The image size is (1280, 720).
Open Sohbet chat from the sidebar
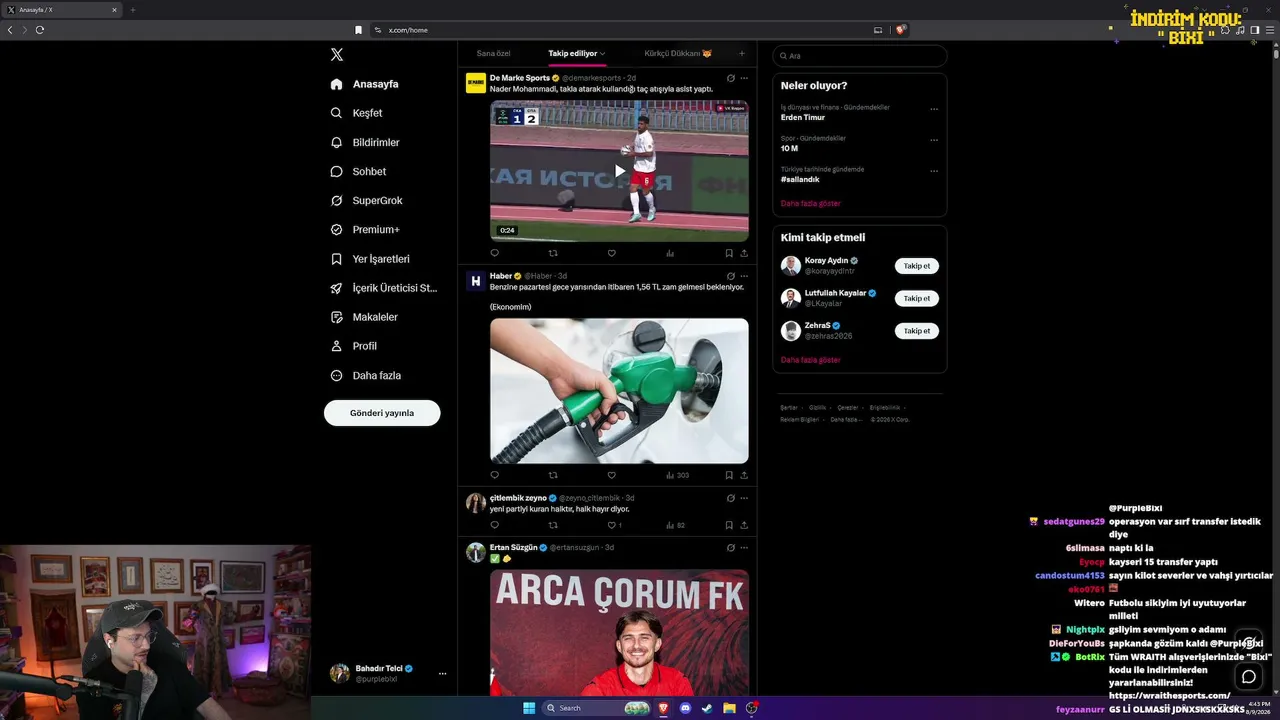[337, 171]
